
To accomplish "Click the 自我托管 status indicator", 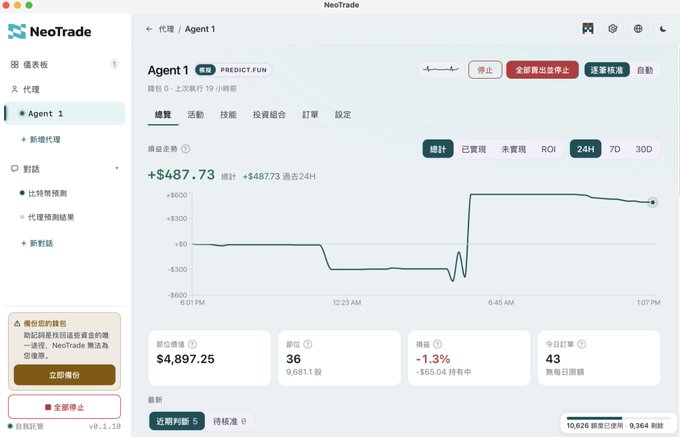I will point(26,426).
